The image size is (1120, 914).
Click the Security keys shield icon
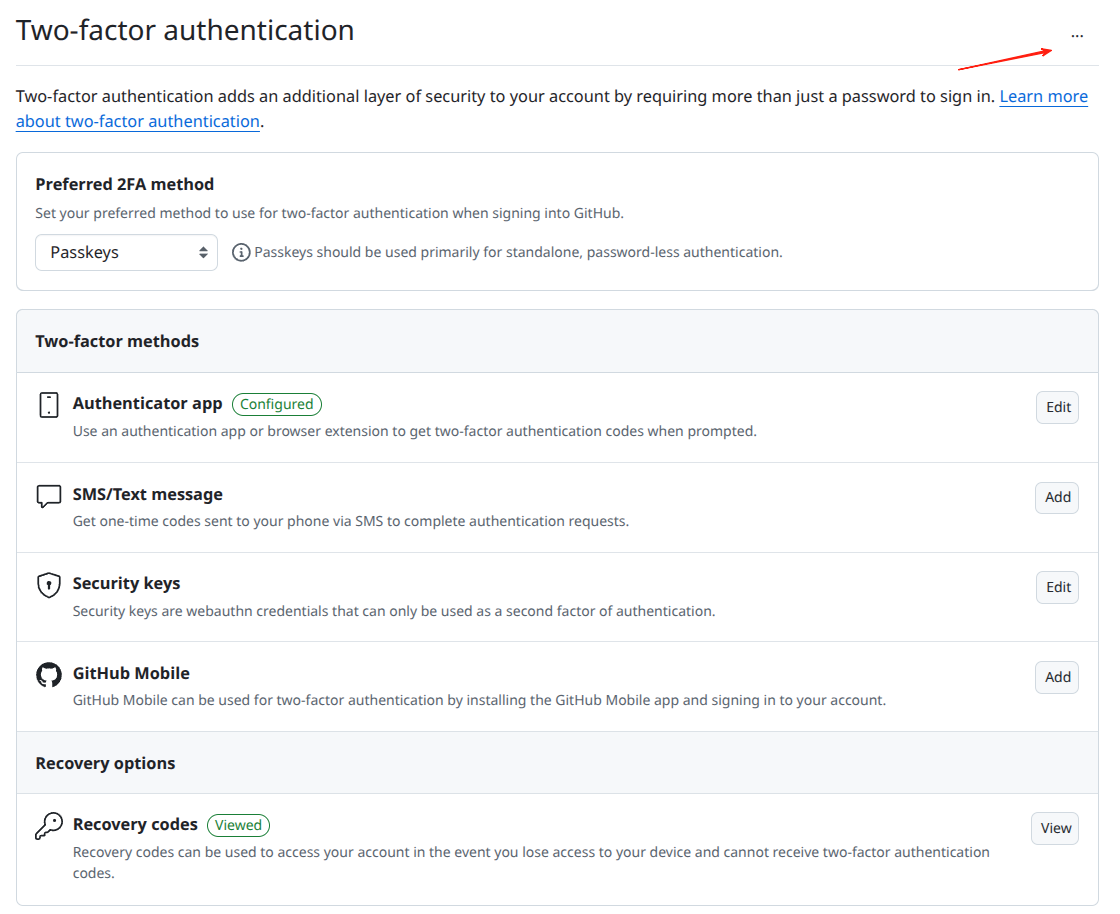[49, 585]
